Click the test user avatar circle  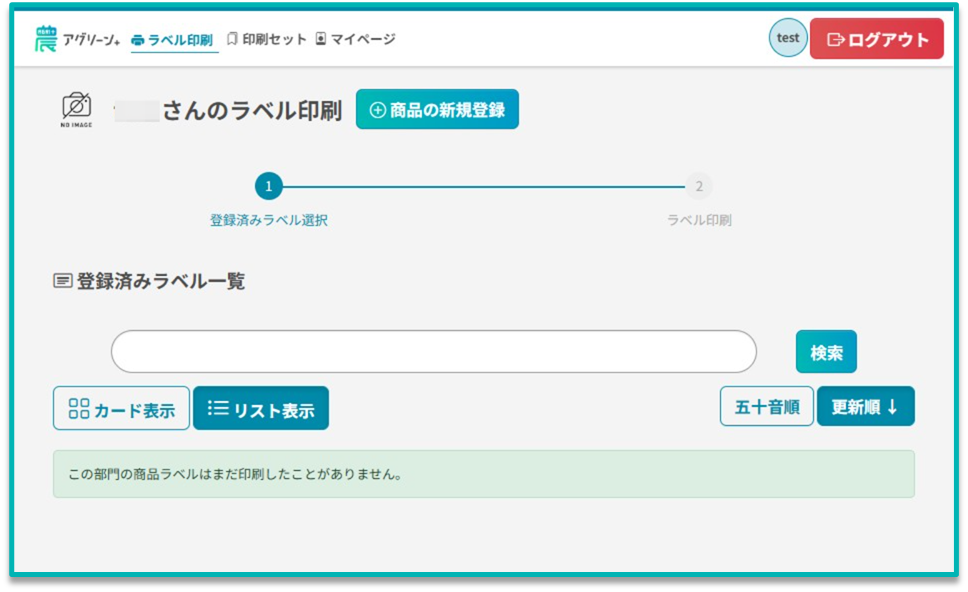[788, 38]
